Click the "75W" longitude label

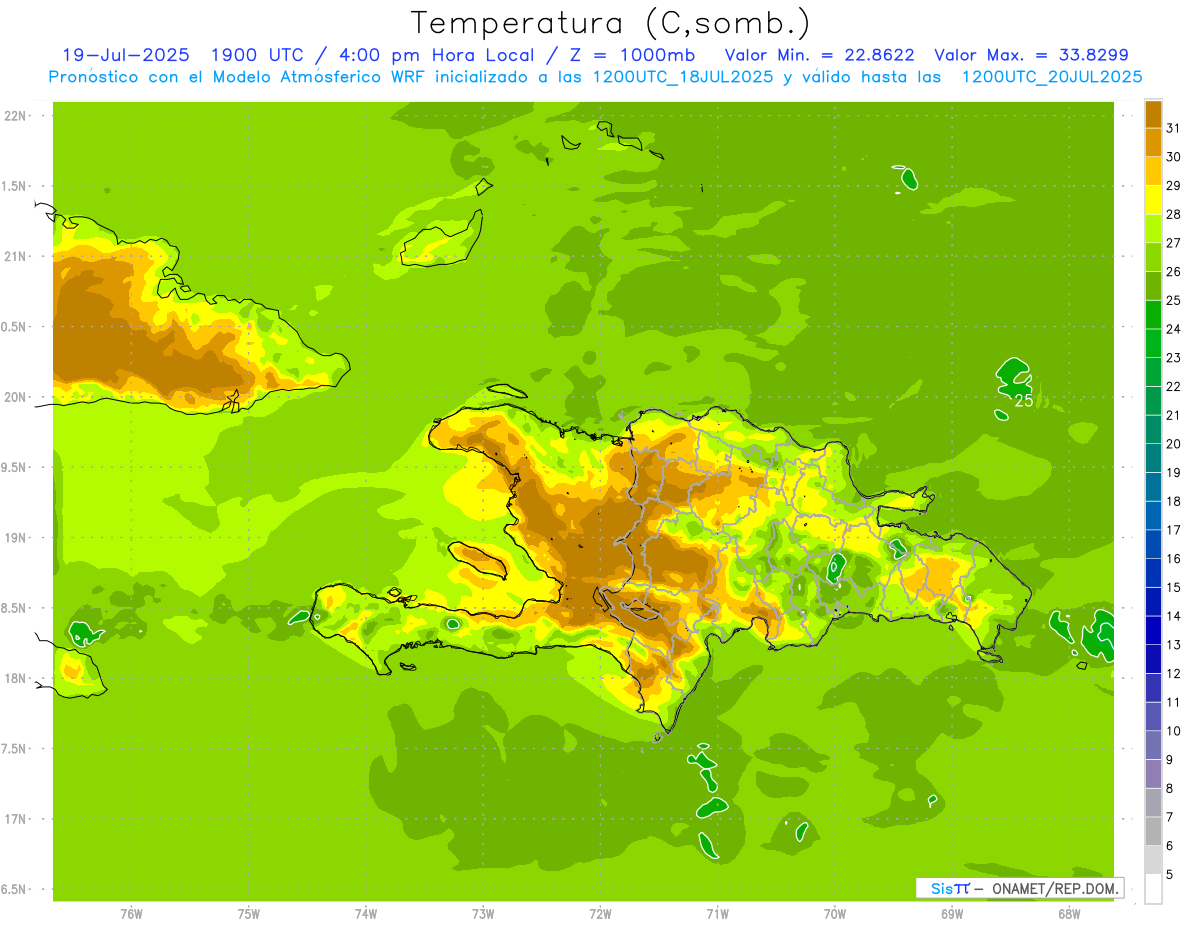(x=249, y=914)
